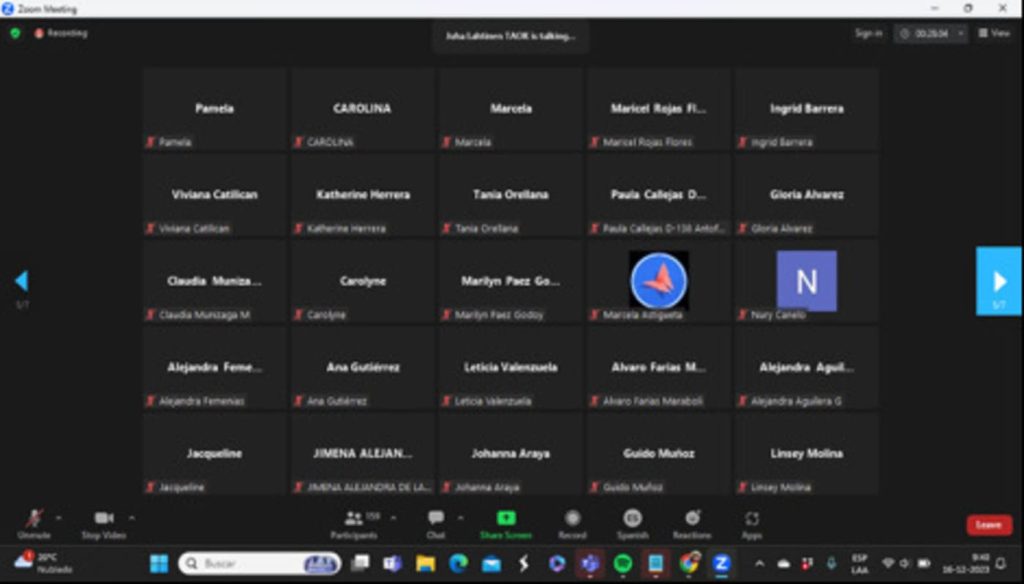The width and height of the screenshot is (1024, 584).
Task: Open the View layout menu
Action: (x=995, y=33)
